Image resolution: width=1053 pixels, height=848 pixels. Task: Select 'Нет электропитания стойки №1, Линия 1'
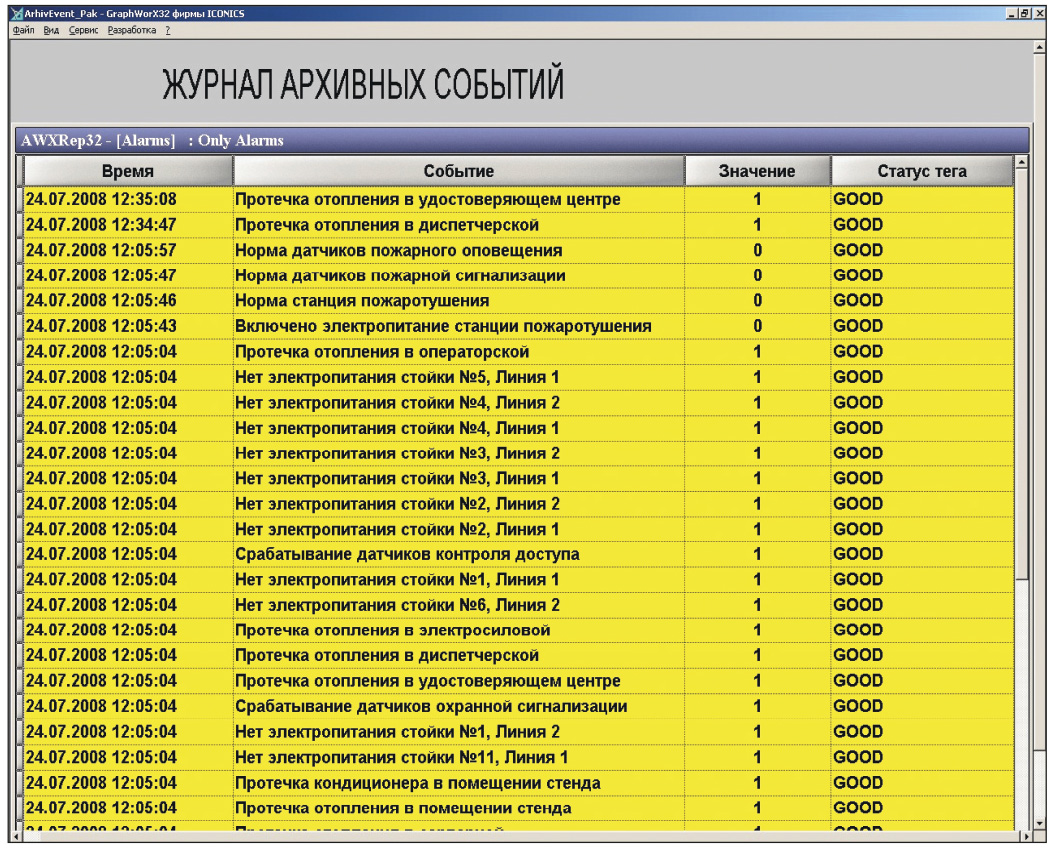[x=397, y=580]
